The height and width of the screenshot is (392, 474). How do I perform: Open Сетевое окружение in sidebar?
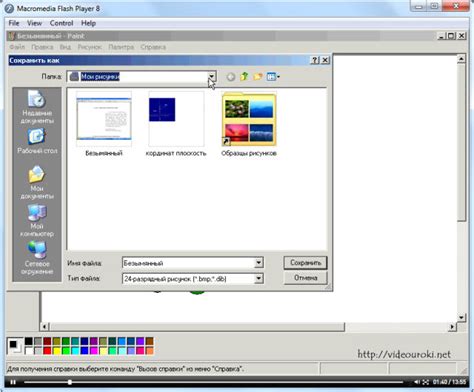[37, 258]
